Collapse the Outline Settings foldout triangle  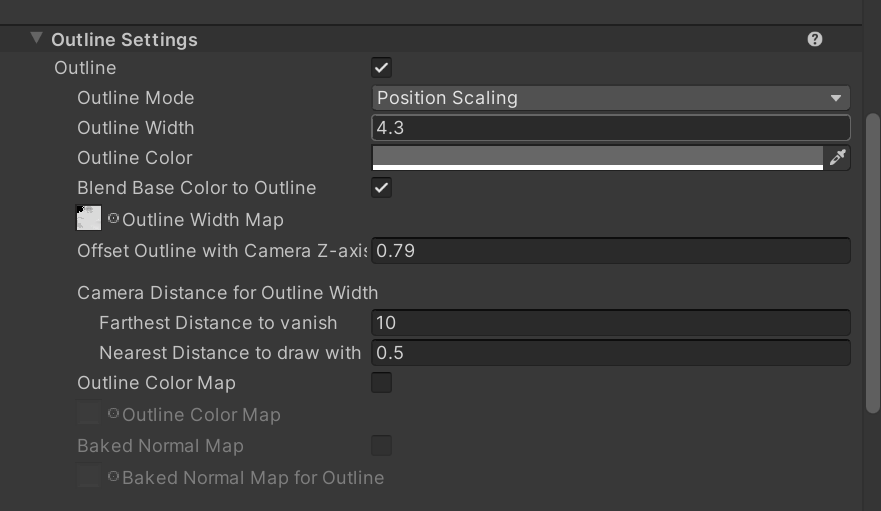click(37, 39)
